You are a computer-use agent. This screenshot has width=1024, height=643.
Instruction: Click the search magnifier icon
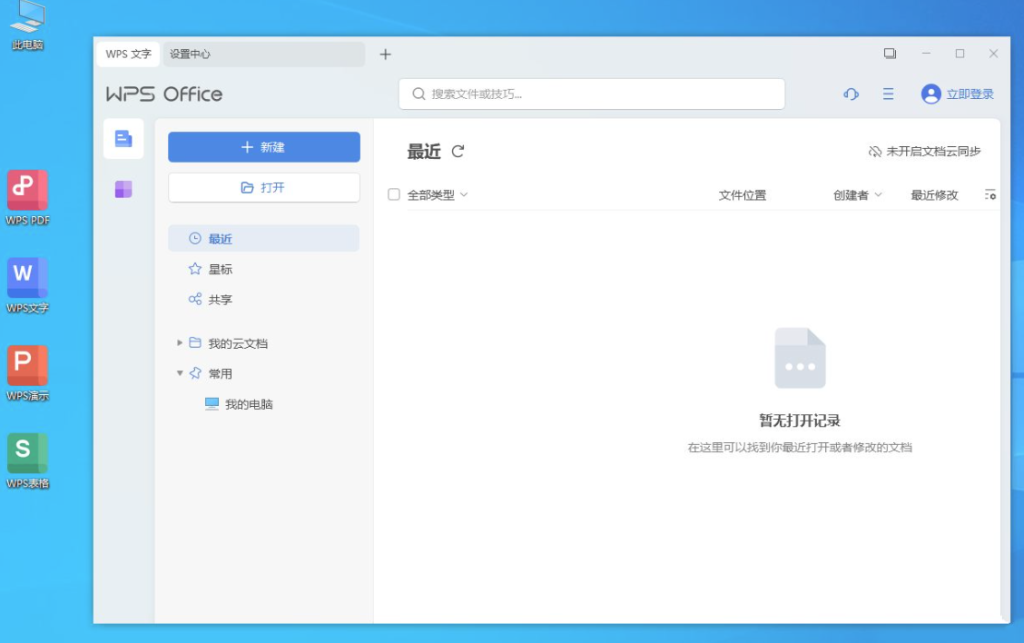coord(419,94)
